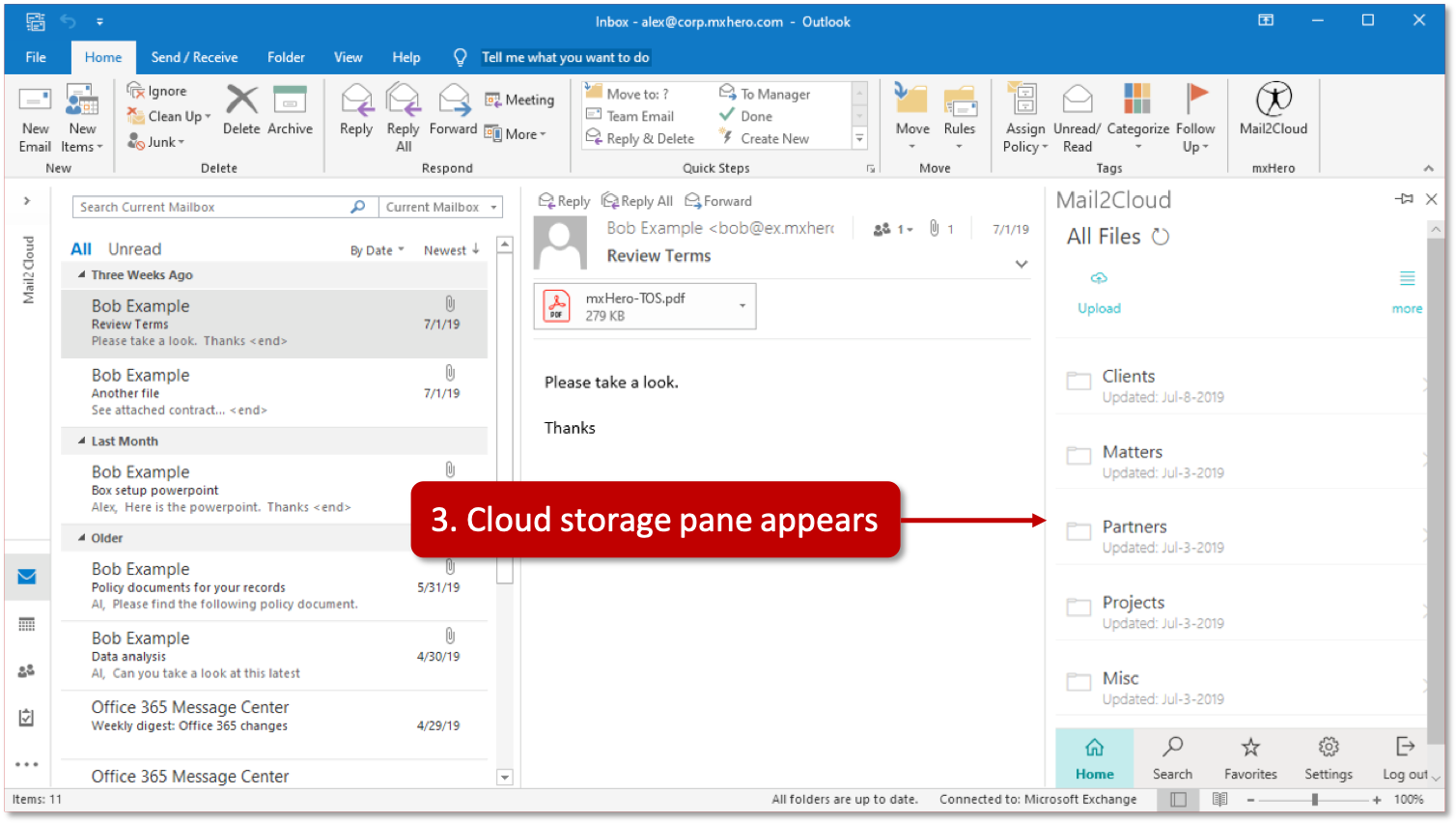The height and width of the screenshot is (823, 1456).
Task: Open the Clients folder
Action: (1241, 385)
